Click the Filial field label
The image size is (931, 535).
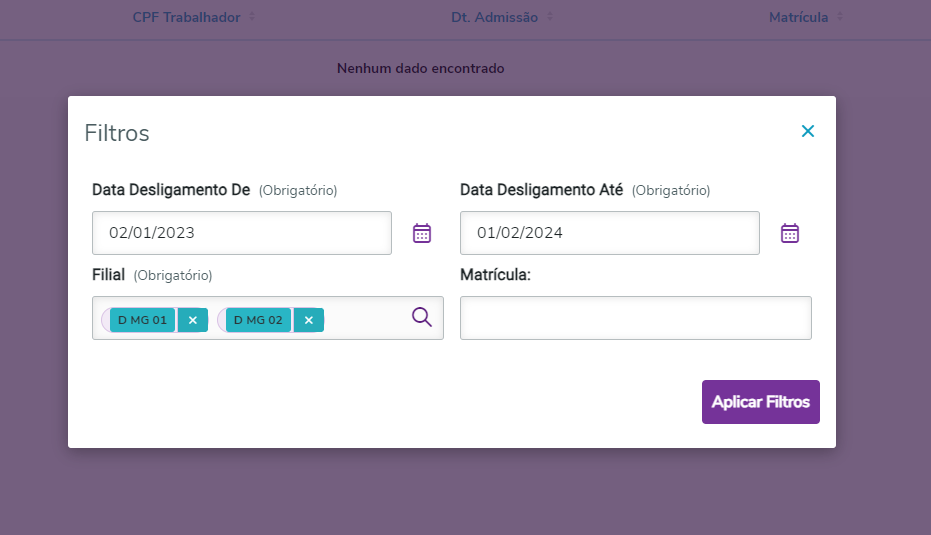(x=110, y=274)
